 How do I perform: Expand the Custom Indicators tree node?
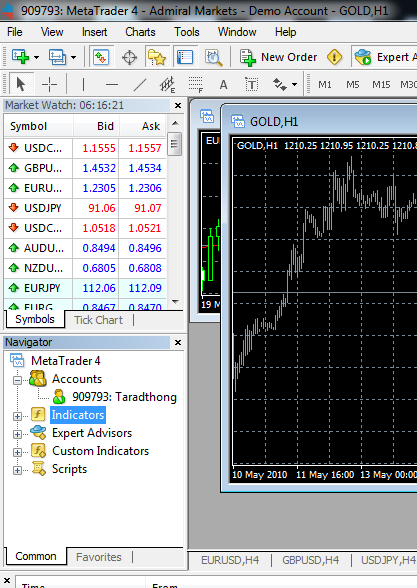click(x=17, y=452)
